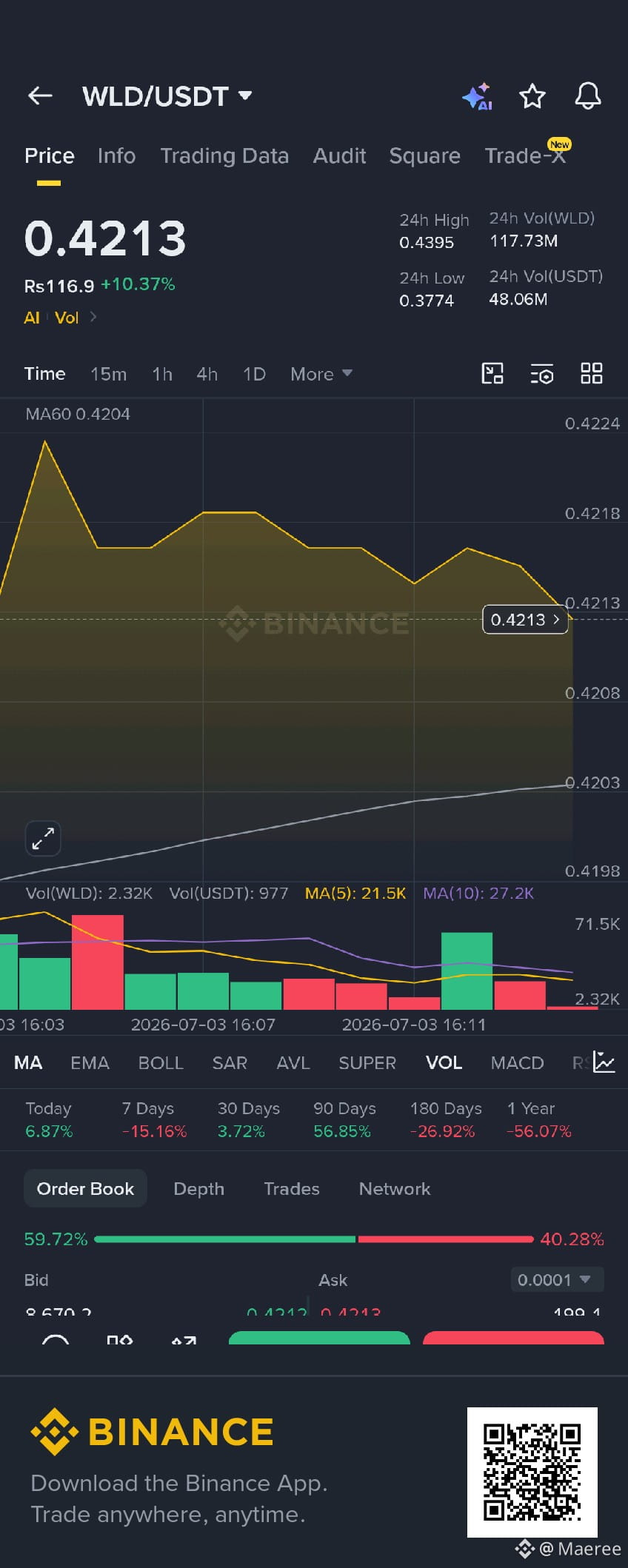The image size is (628, 1568).
Task: Click the MA(5): 21.5K volume label
Action: 355,894
